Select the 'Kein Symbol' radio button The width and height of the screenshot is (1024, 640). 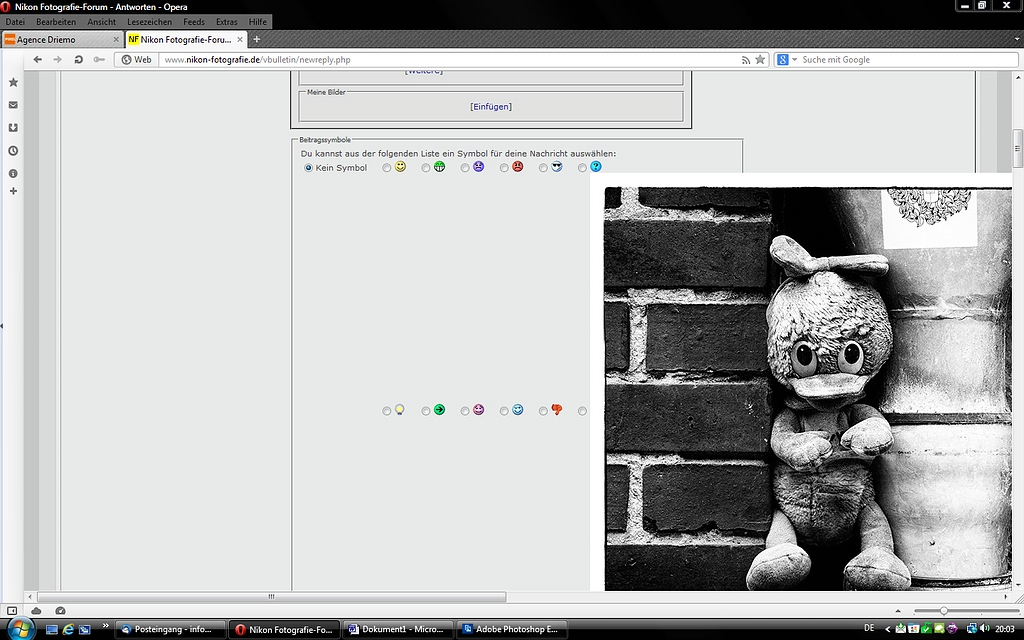point(308,168)
